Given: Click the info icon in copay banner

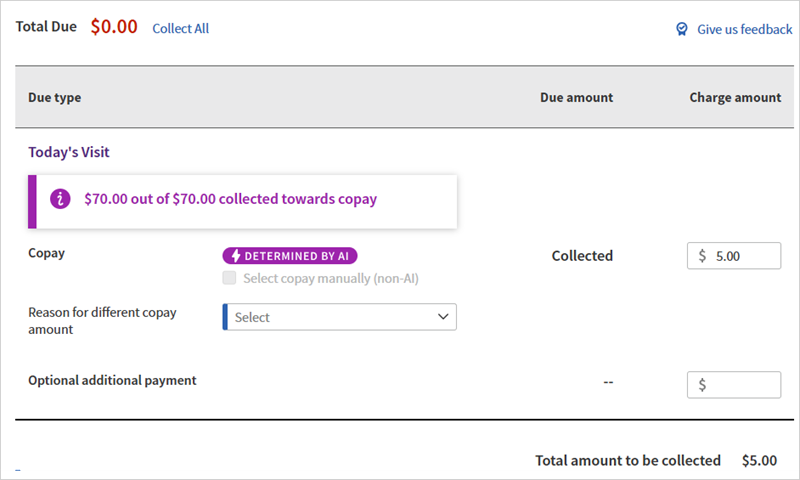Looking at the screenshot, I should pyautogui.click(x=60, y=199).
